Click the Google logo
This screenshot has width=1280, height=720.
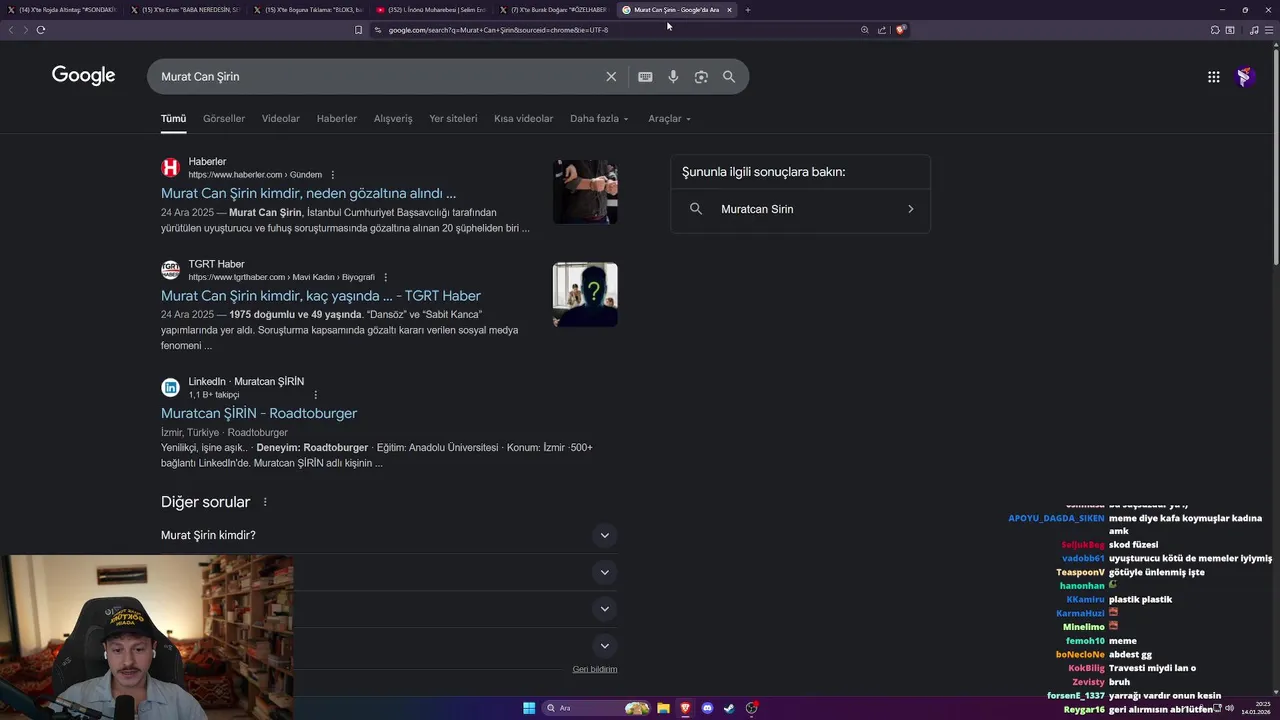click(83, 76)
